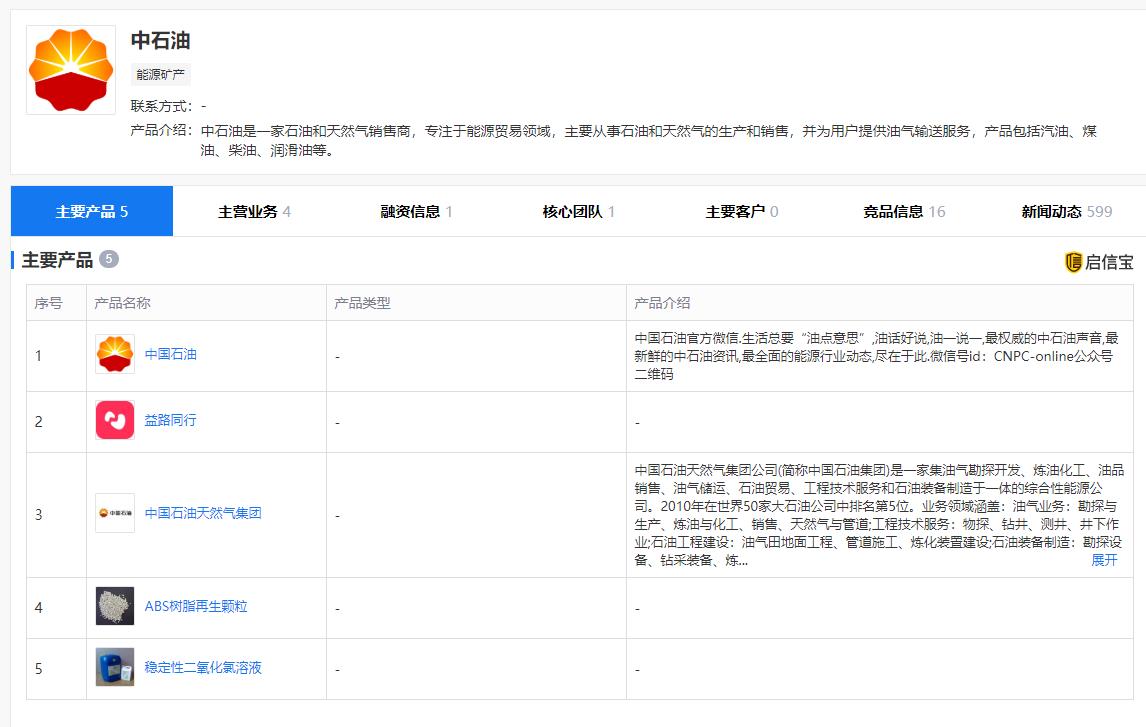
Task: Open the 融资信息 tab
Action: coord(417,211)
